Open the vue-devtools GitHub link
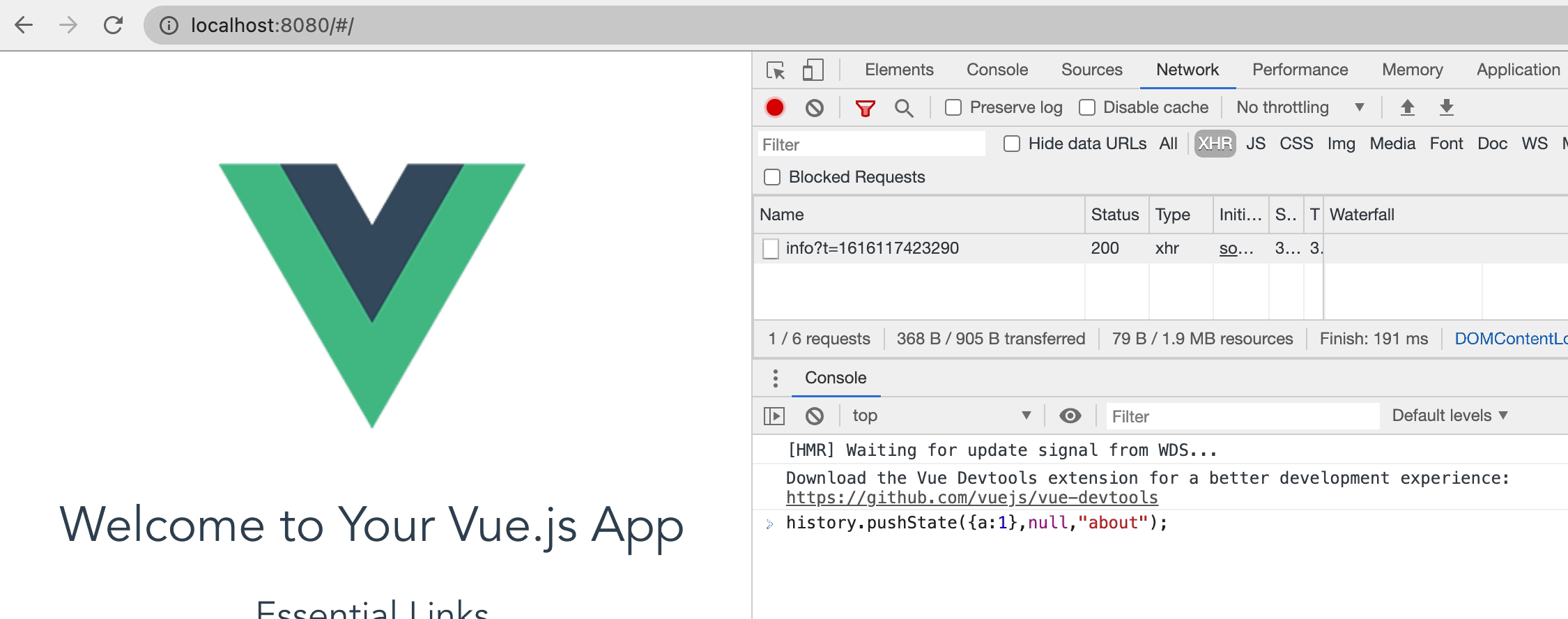 972,498
